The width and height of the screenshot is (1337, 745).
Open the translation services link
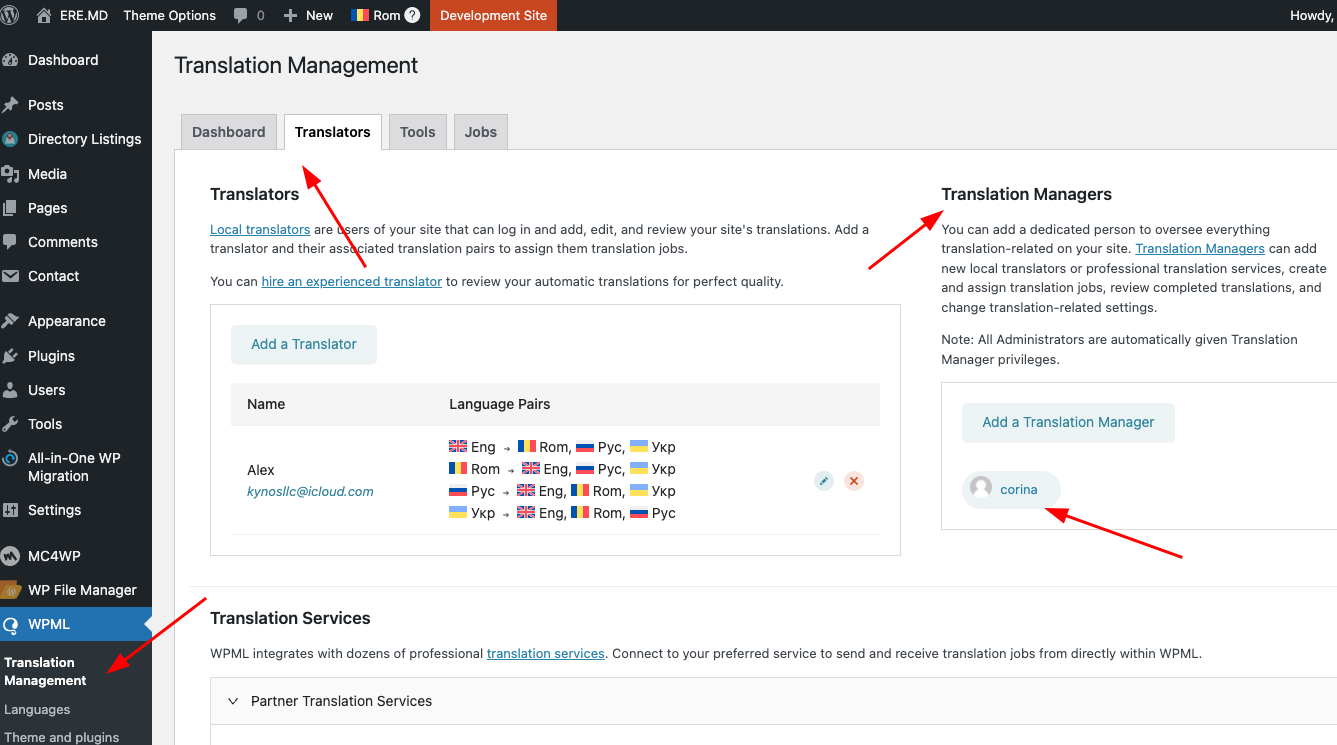tap(546, 653)
